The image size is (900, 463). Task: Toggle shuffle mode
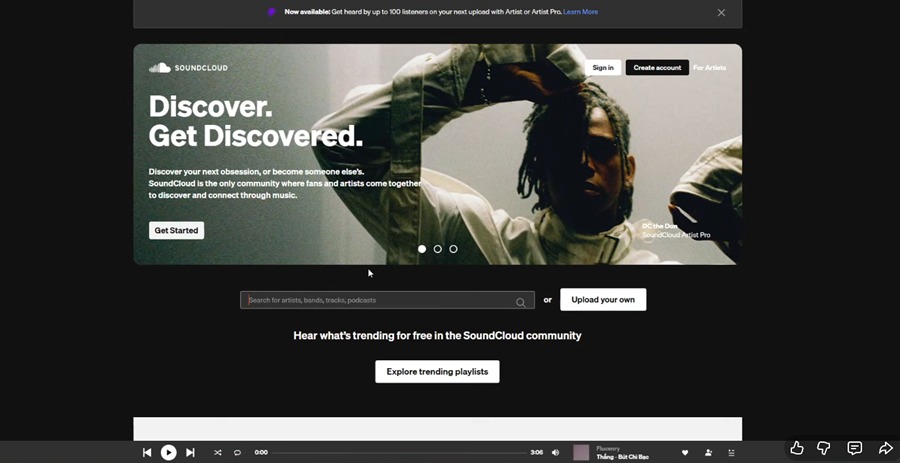click(217, 453)
